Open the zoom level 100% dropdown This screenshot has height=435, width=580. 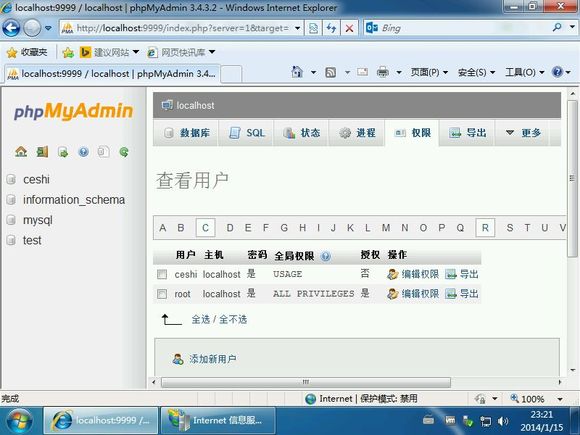[x=560, y=399]
